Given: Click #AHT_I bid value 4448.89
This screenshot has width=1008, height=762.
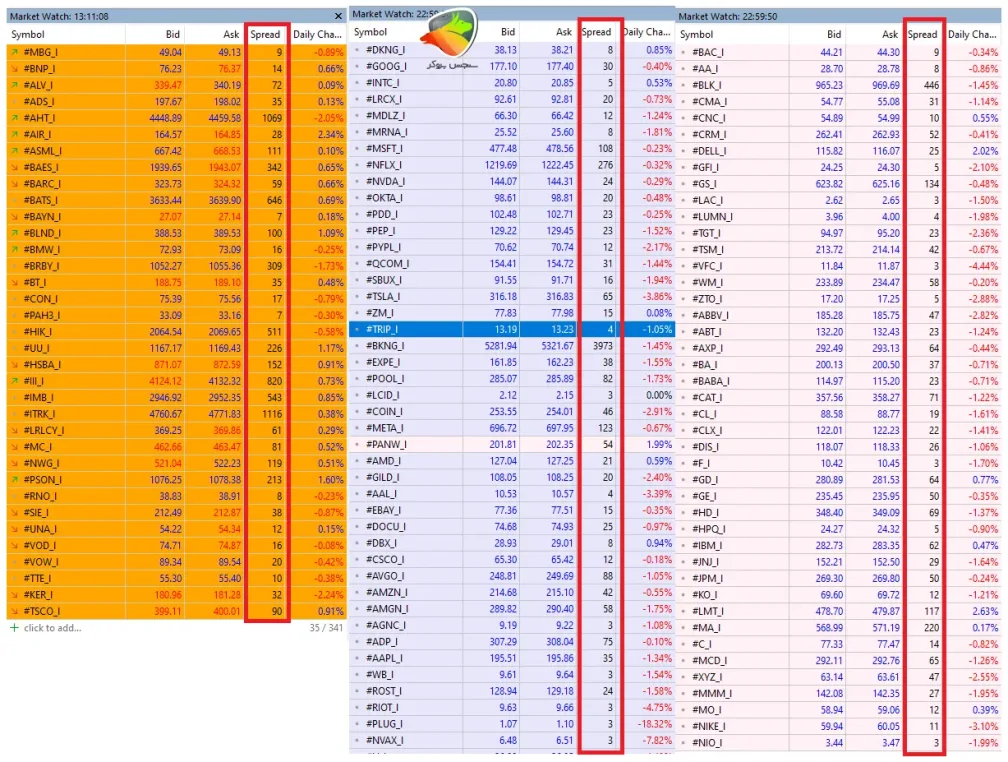Looking at the screenshot, I should point(165,118).
